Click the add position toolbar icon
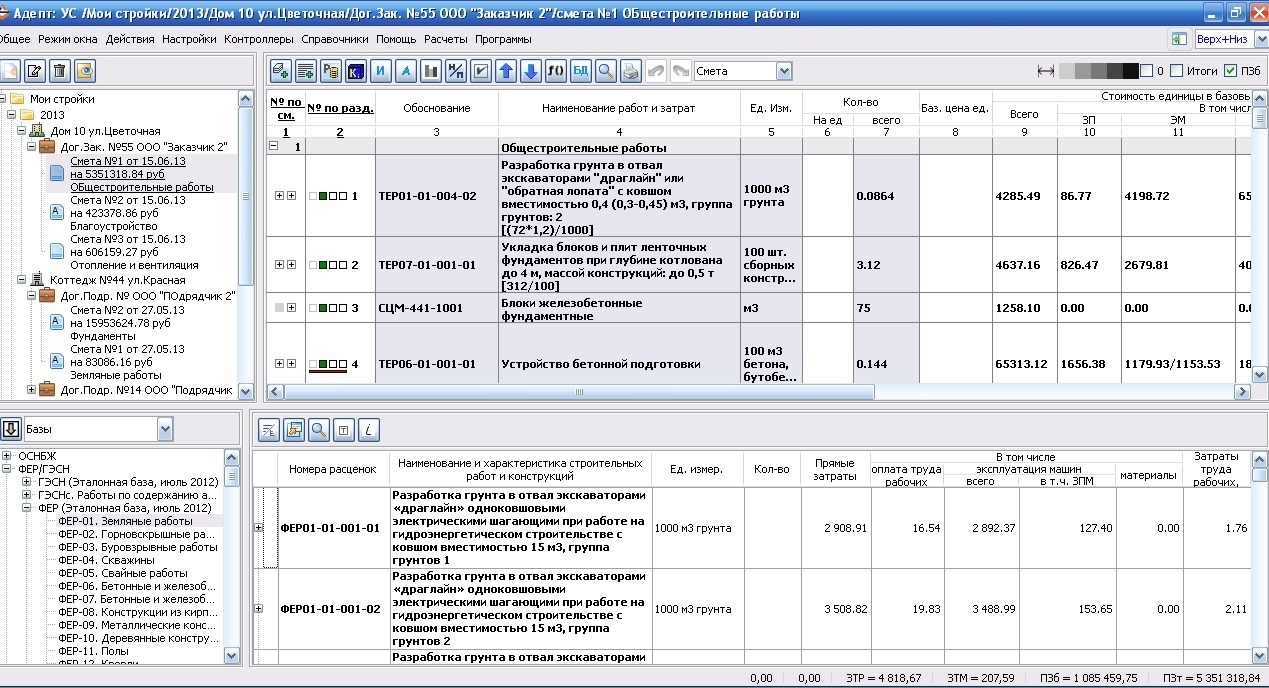 281,71
